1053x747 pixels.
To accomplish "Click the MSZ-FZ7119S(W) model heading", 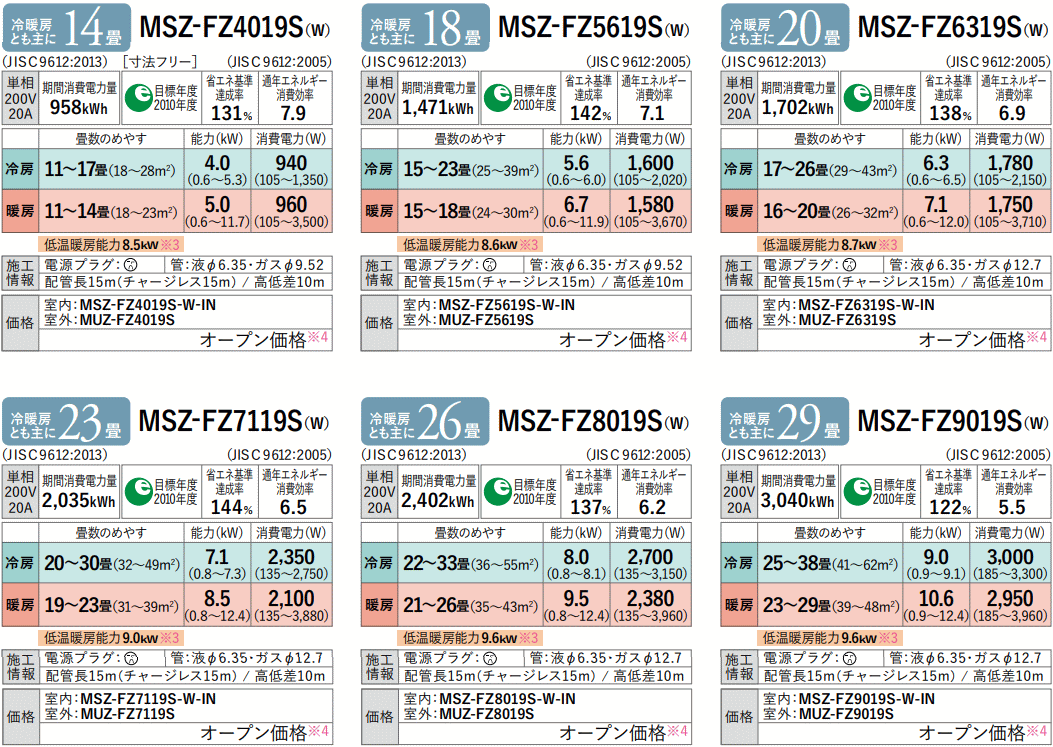I will point(234,422).
